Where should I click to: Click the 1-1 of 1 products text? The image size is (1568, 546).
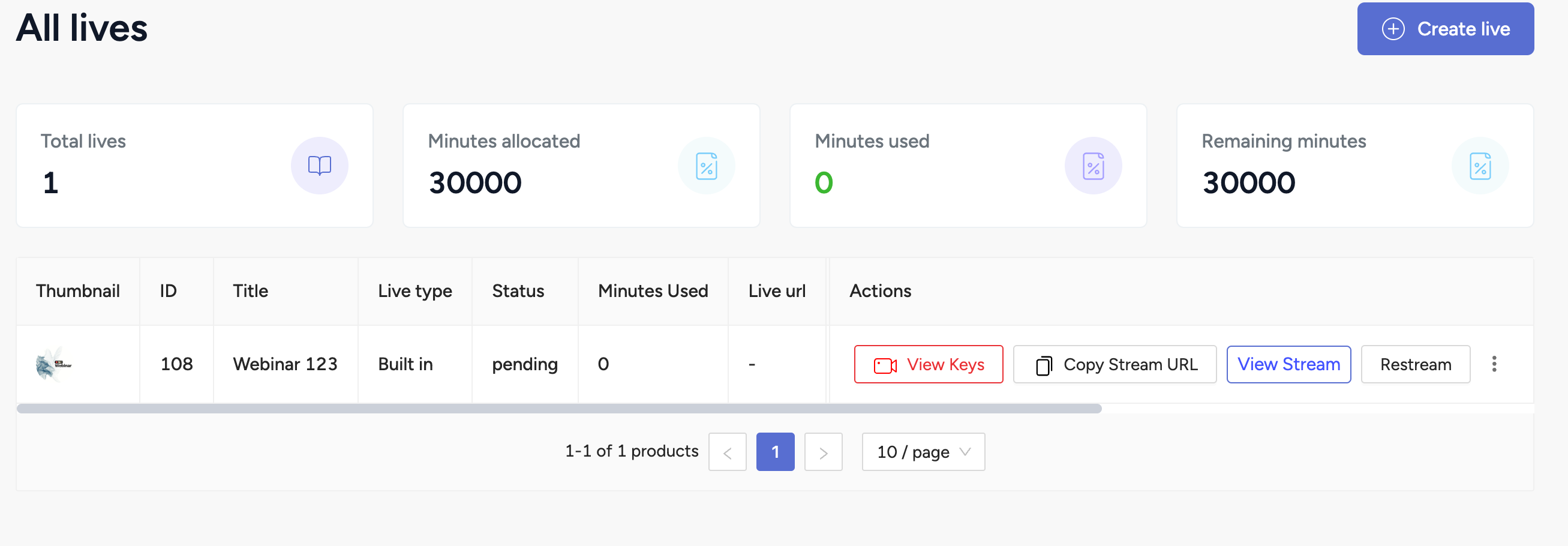tap(631, 451)
